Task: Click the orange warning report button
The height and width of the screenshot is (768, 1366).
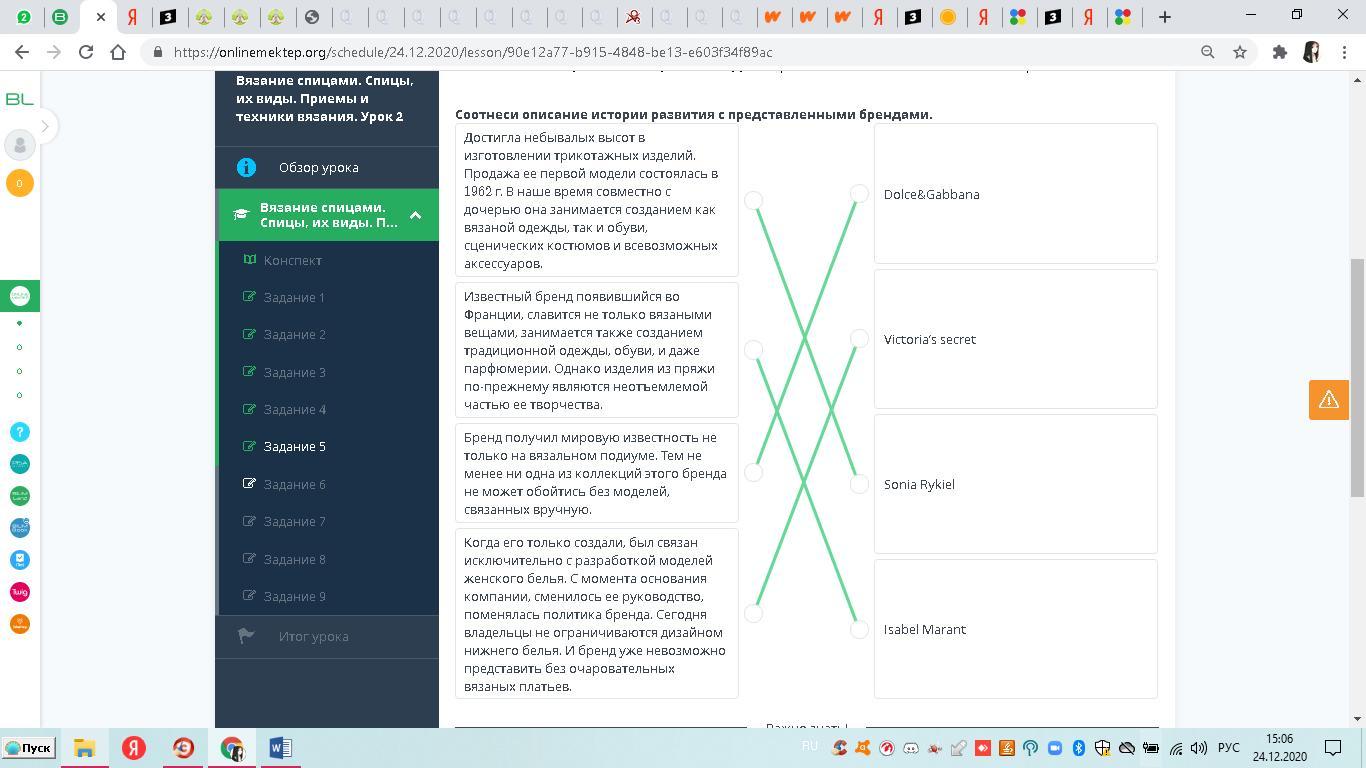Action: tap(1329, 399)
